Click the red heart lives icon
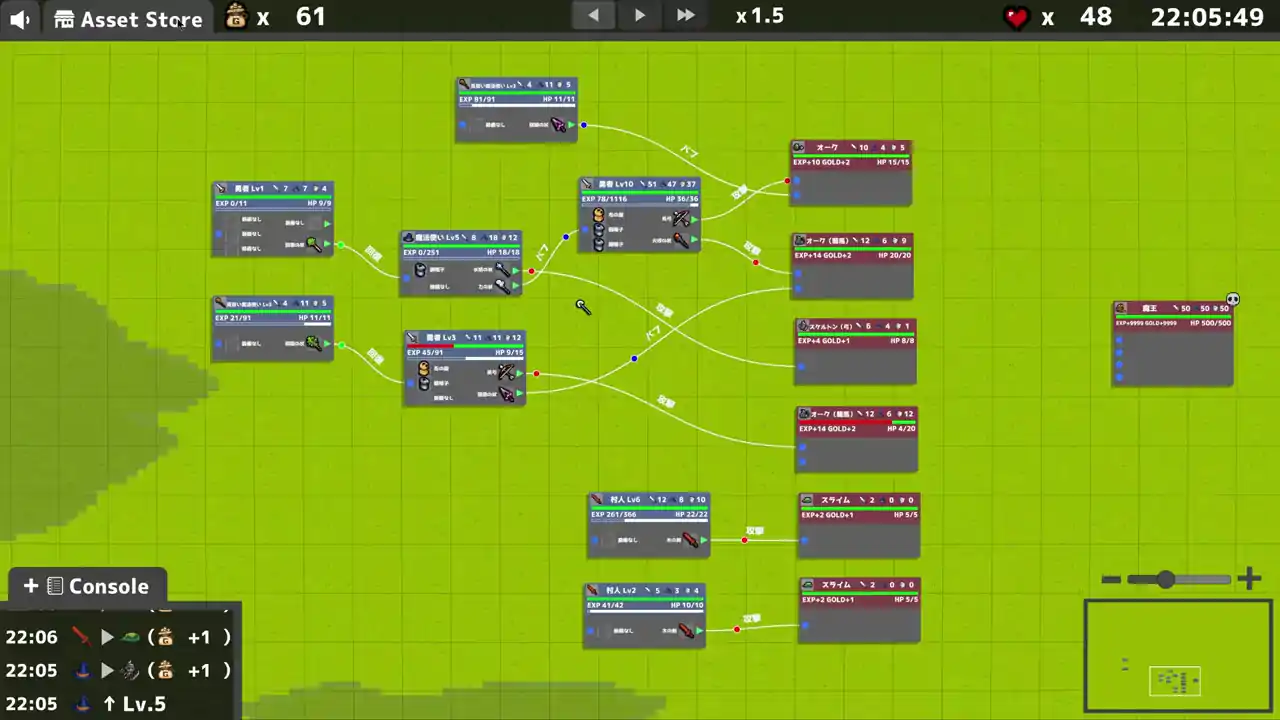 pos(1017,17)
